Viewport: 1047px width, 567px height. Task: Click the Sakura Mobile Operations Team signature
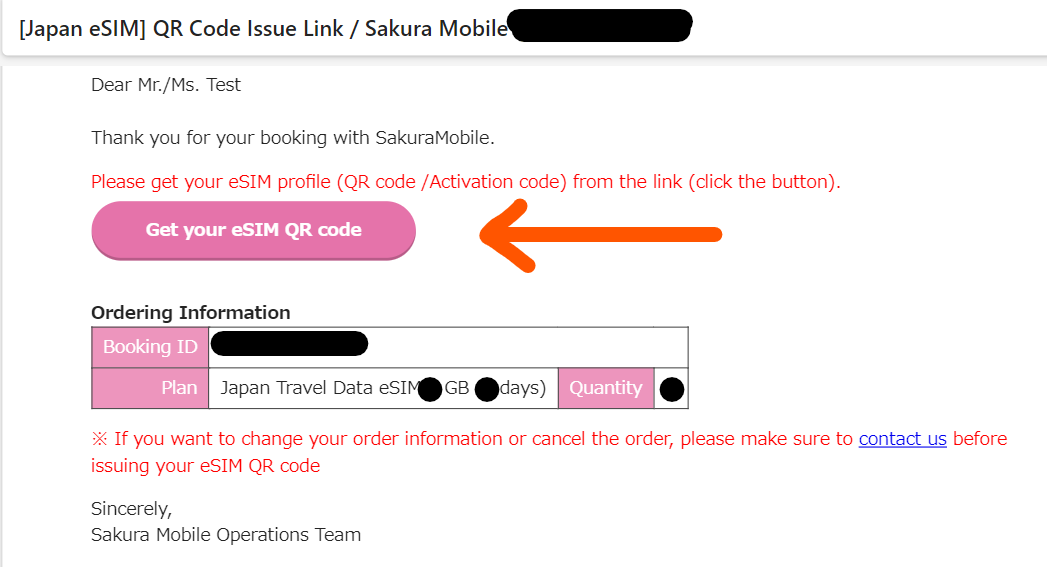(226, 535)
